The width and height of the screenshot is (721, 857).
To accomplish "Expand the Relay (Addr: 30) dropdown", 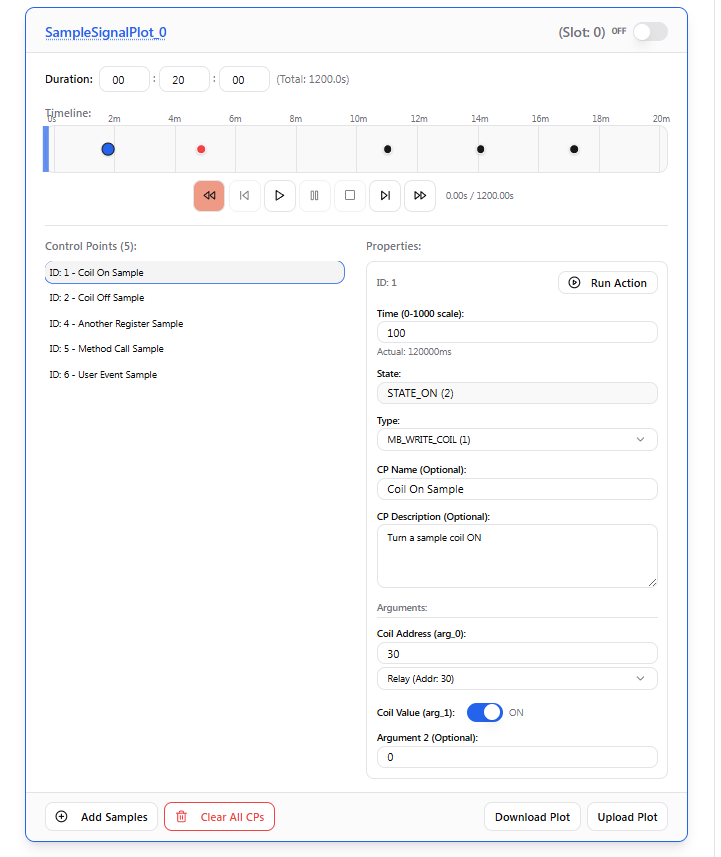I will click(x=517, y=679).
